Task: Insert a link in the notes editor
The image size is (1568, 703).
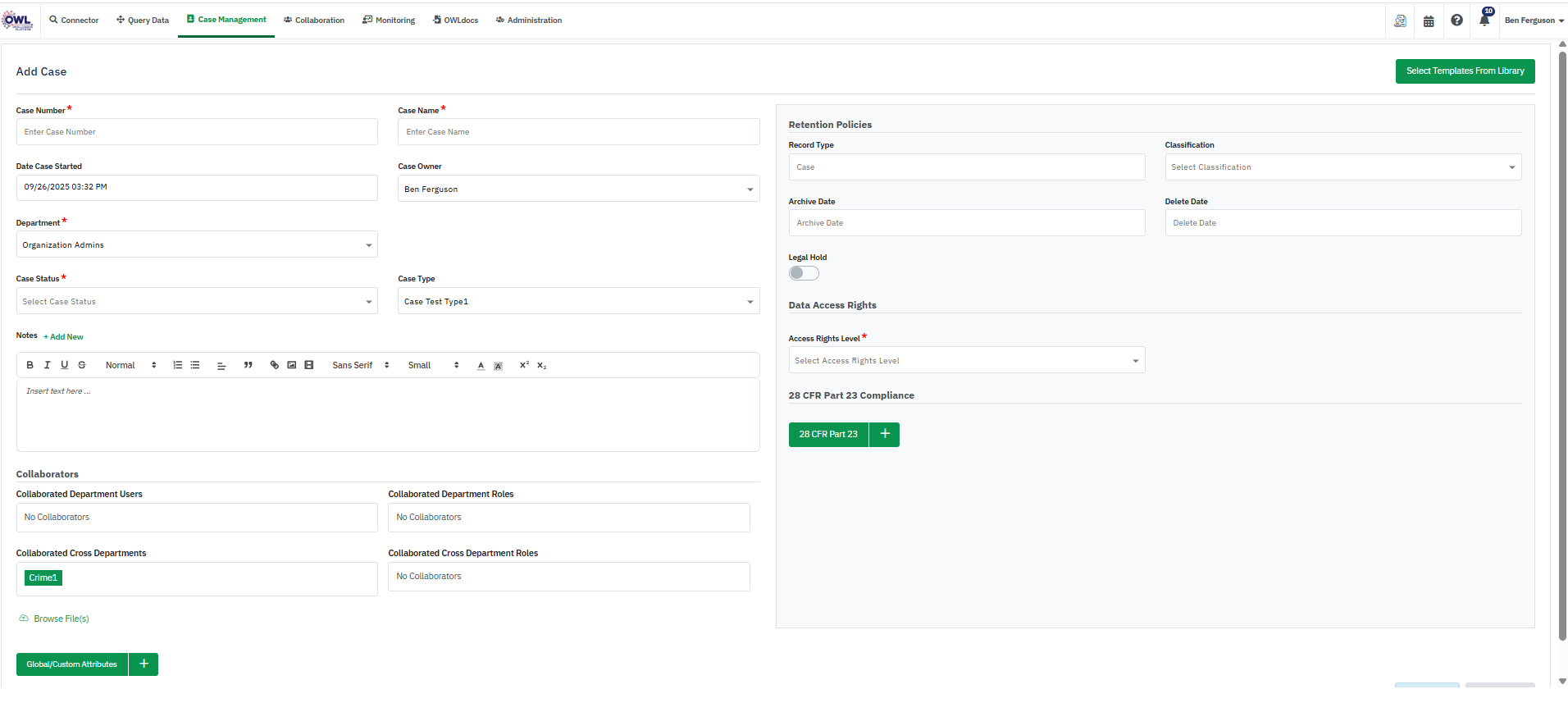Action: (274, 365)
